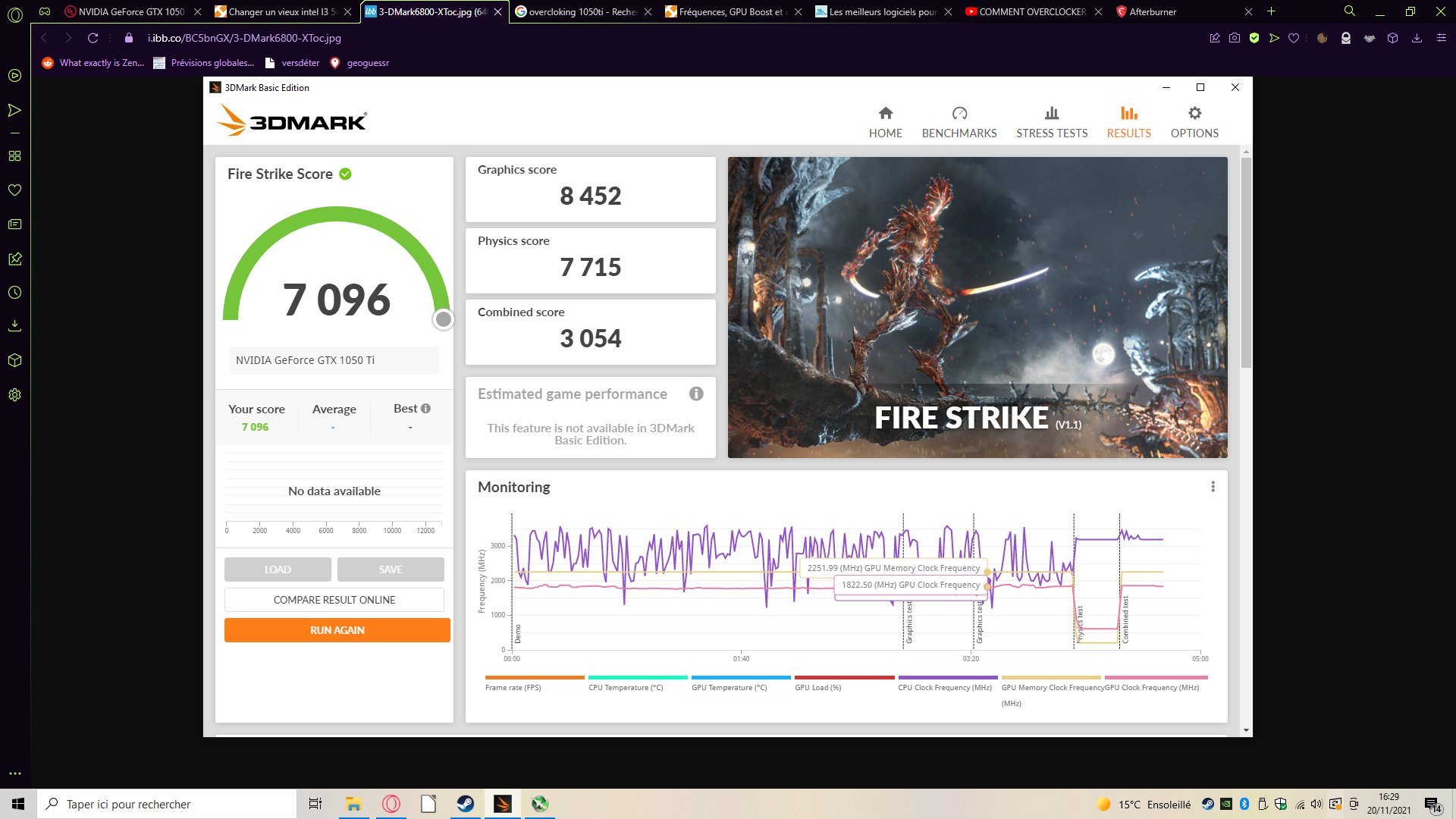Expand sidebar three-dot more menu
The width and height of the screenshot is (1456, 819).
tap(14, 773)
